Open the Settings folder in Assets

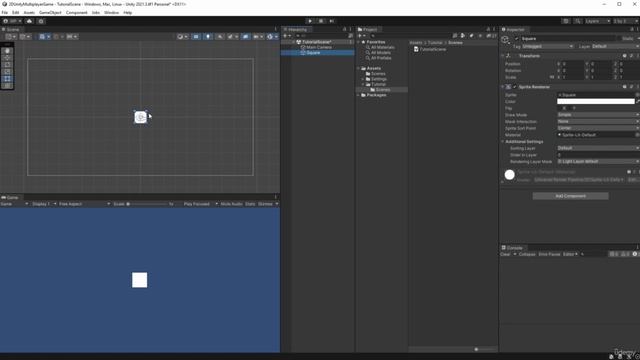[378, 79]
